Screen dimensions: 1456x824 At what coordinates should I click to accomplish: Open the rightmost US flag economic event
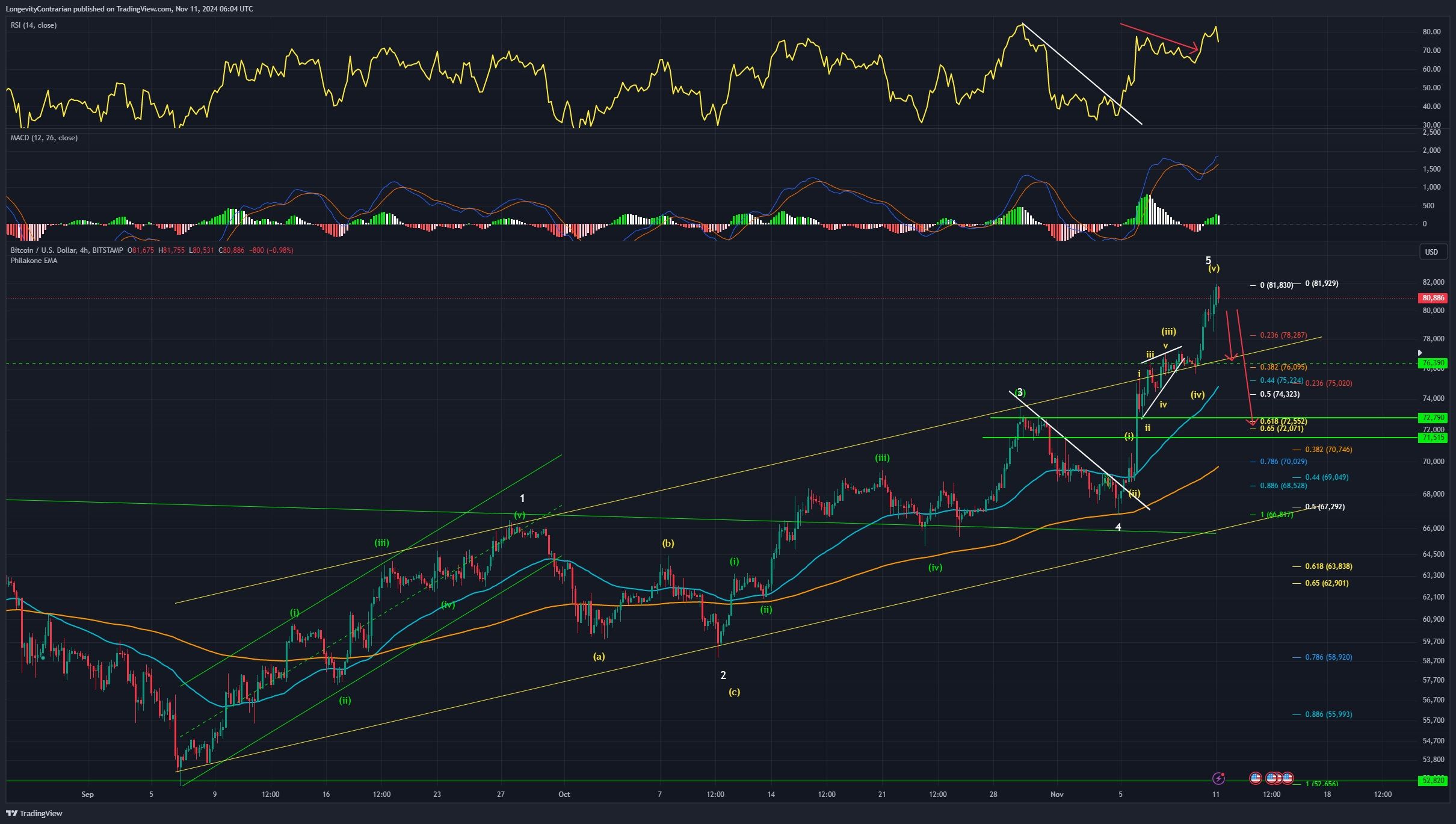point(1287,778)
